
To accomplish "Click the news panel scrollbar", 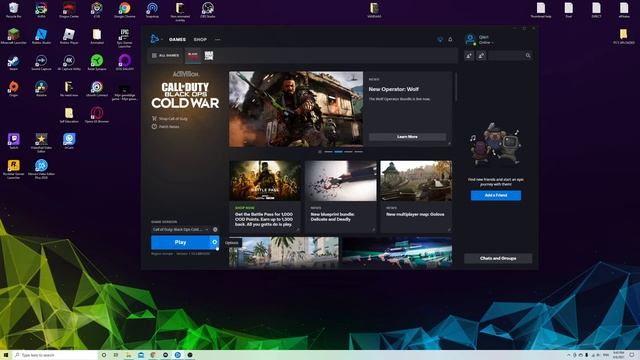I will pyautogui.click(x=456, y=87).
